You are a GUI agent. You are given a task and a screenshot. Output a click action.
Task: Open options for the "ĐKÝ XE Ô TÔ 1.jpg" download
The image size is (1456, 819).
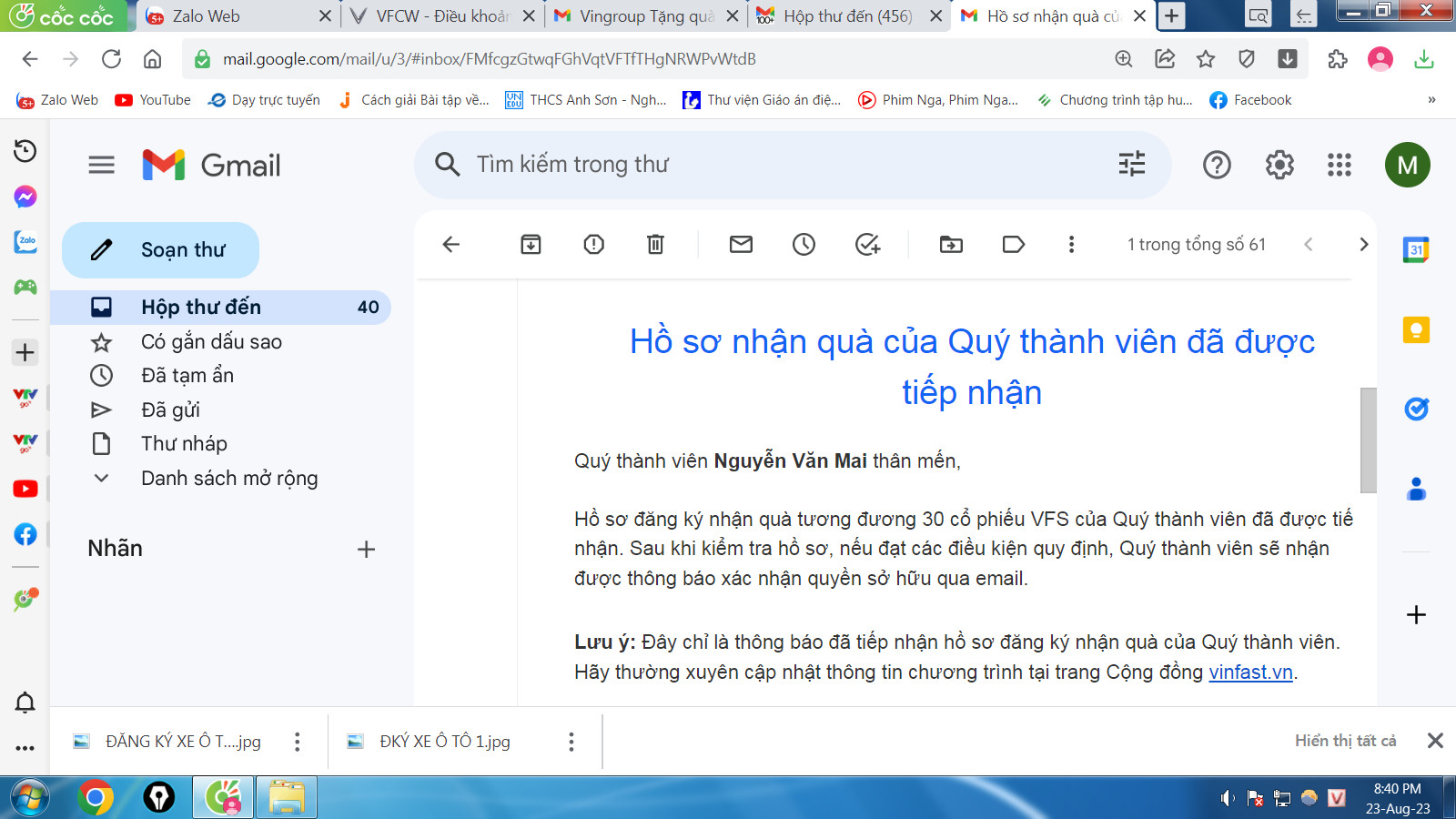click(x=571, y=742)
